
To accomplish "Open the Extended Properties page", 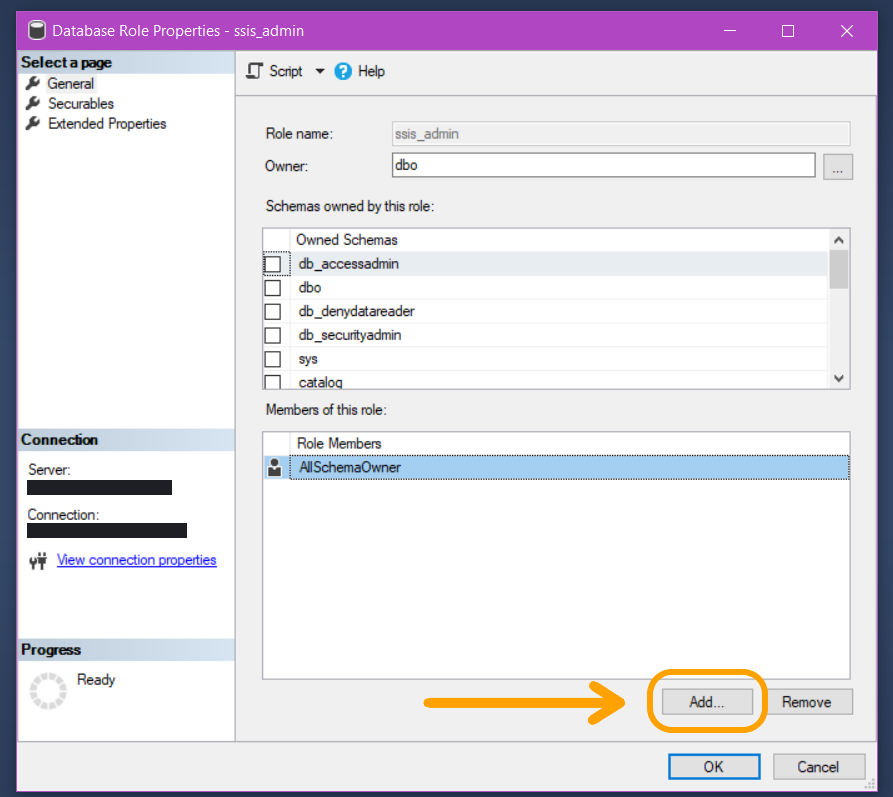I will [x=107, y=124].
